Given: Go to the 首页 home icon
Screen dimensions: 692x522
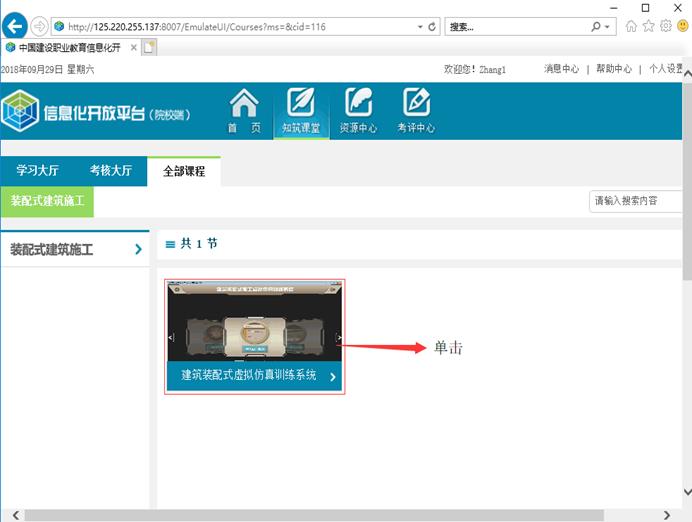Looking at the screenshot, I should pos(244,110).
